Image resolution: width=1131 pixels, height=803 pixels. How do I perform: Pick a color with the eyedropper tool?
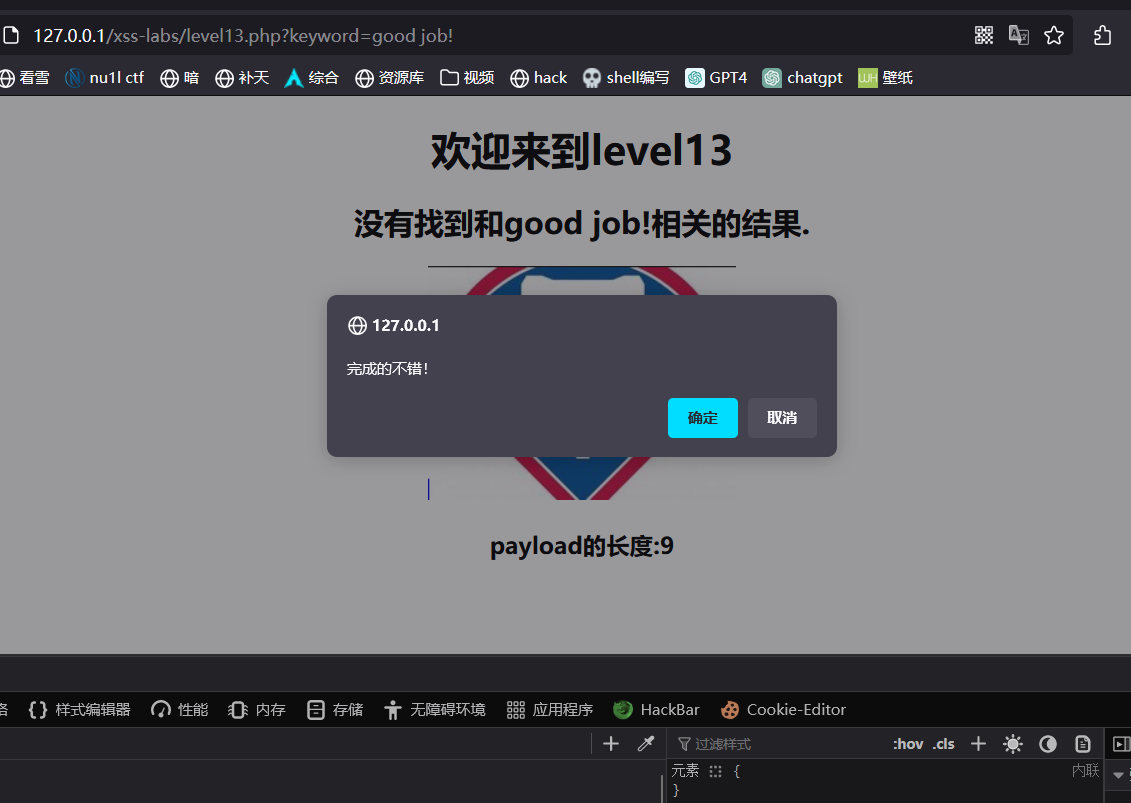point(646,743)
